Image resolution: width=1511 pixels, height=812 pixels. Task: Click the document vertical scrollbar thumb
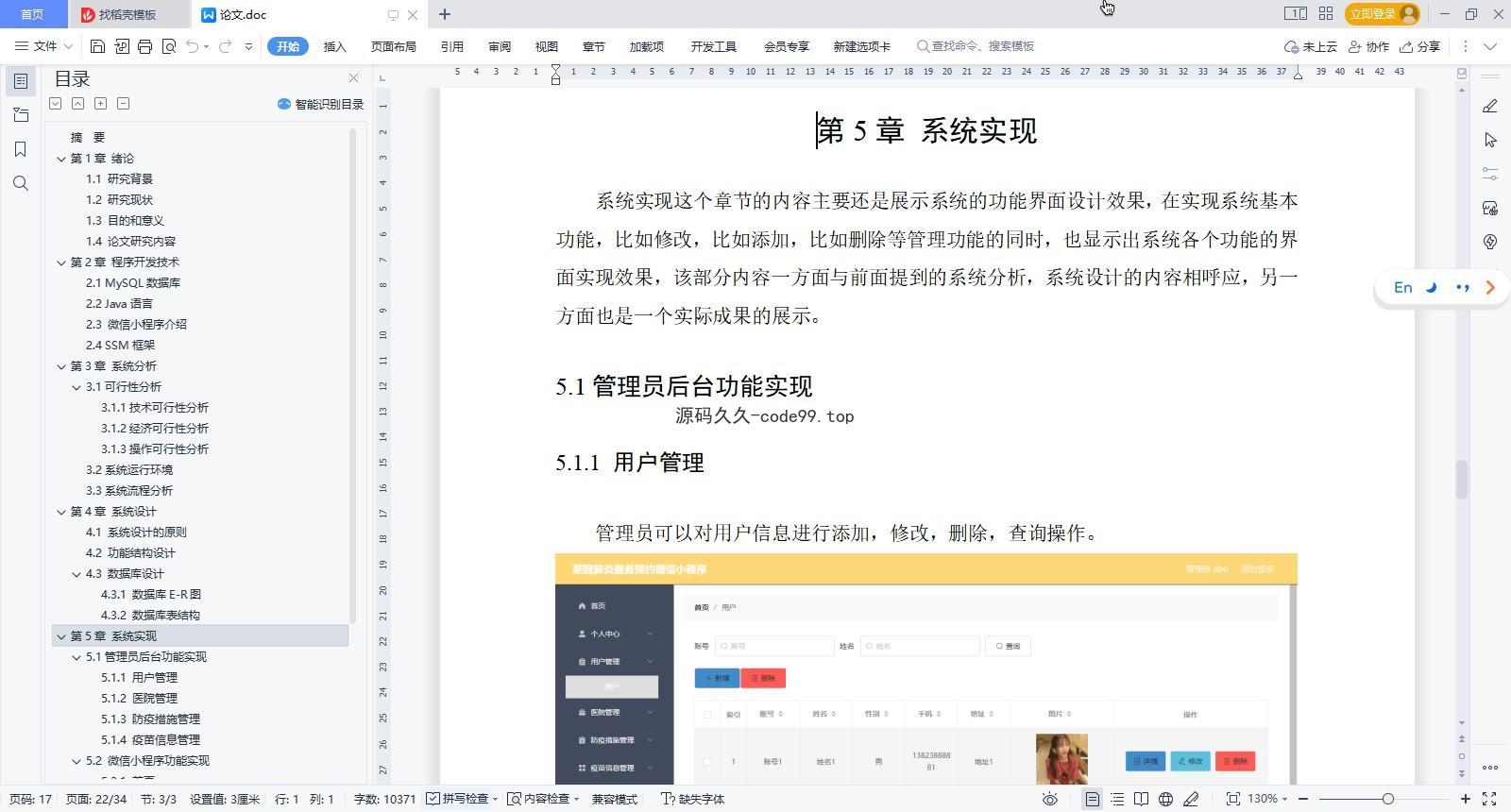[x=1462, y=479]
